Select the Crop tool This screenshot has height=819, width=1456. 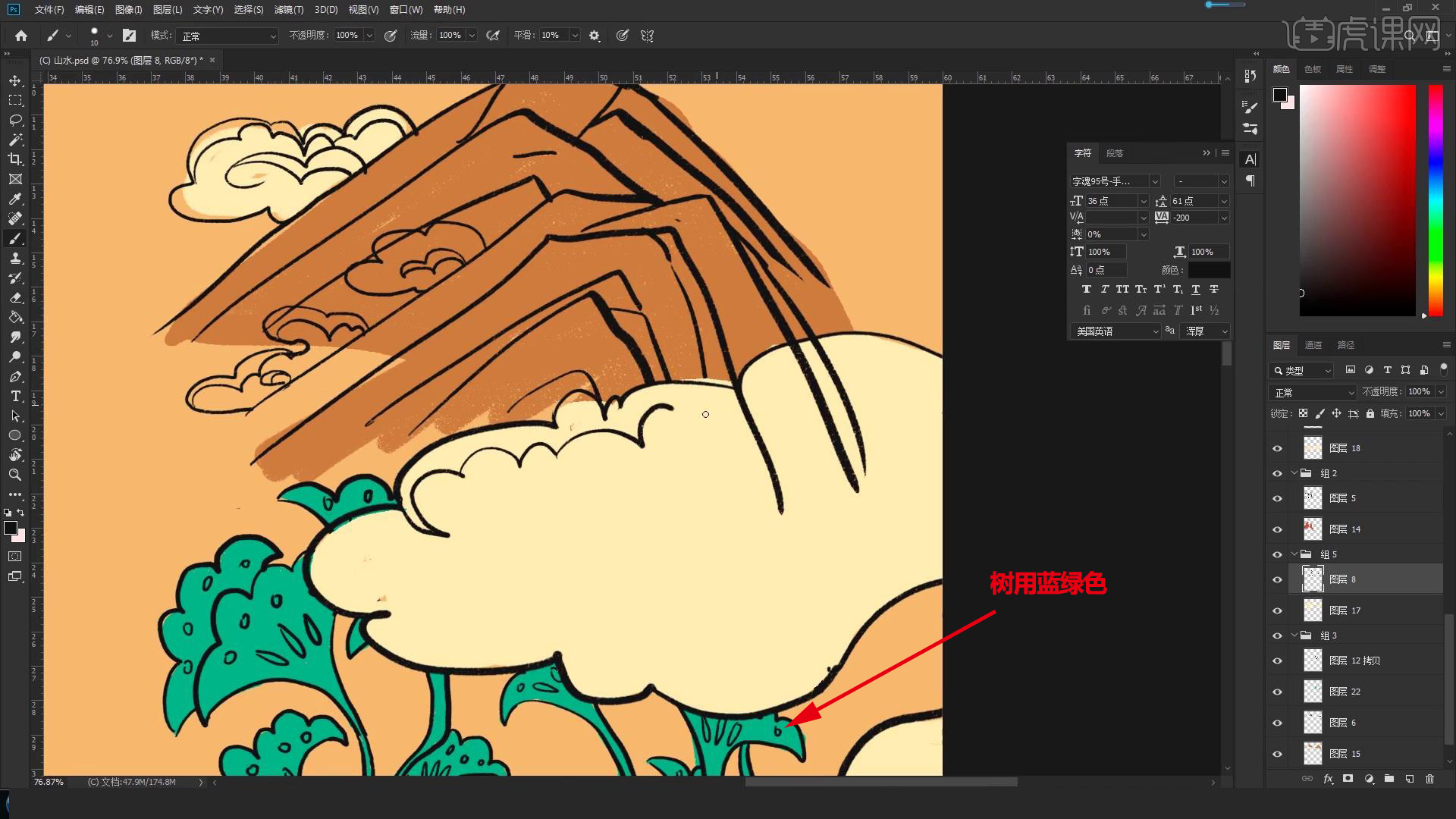pos(15,159)
